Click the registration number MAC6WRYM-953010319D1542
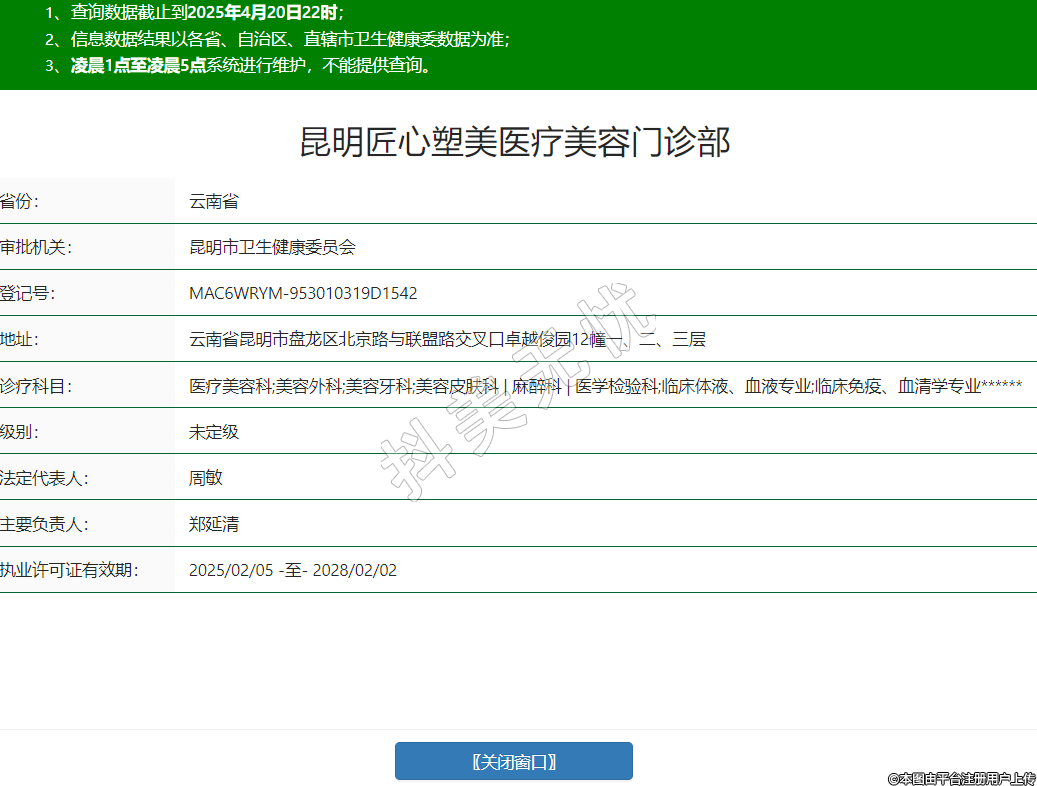Image resolution: width=1037 pixels, height=786 pixels. coord(303,293)
